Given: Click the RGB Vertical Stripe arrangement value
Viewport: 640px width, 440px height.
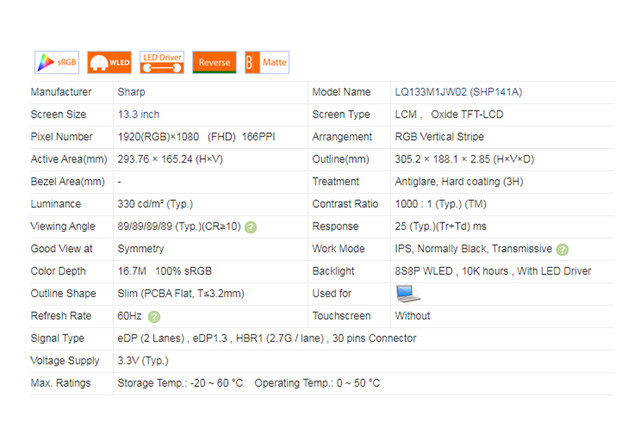Looking at the screenshot, I should pyautogui.click(x=439, y=137).
